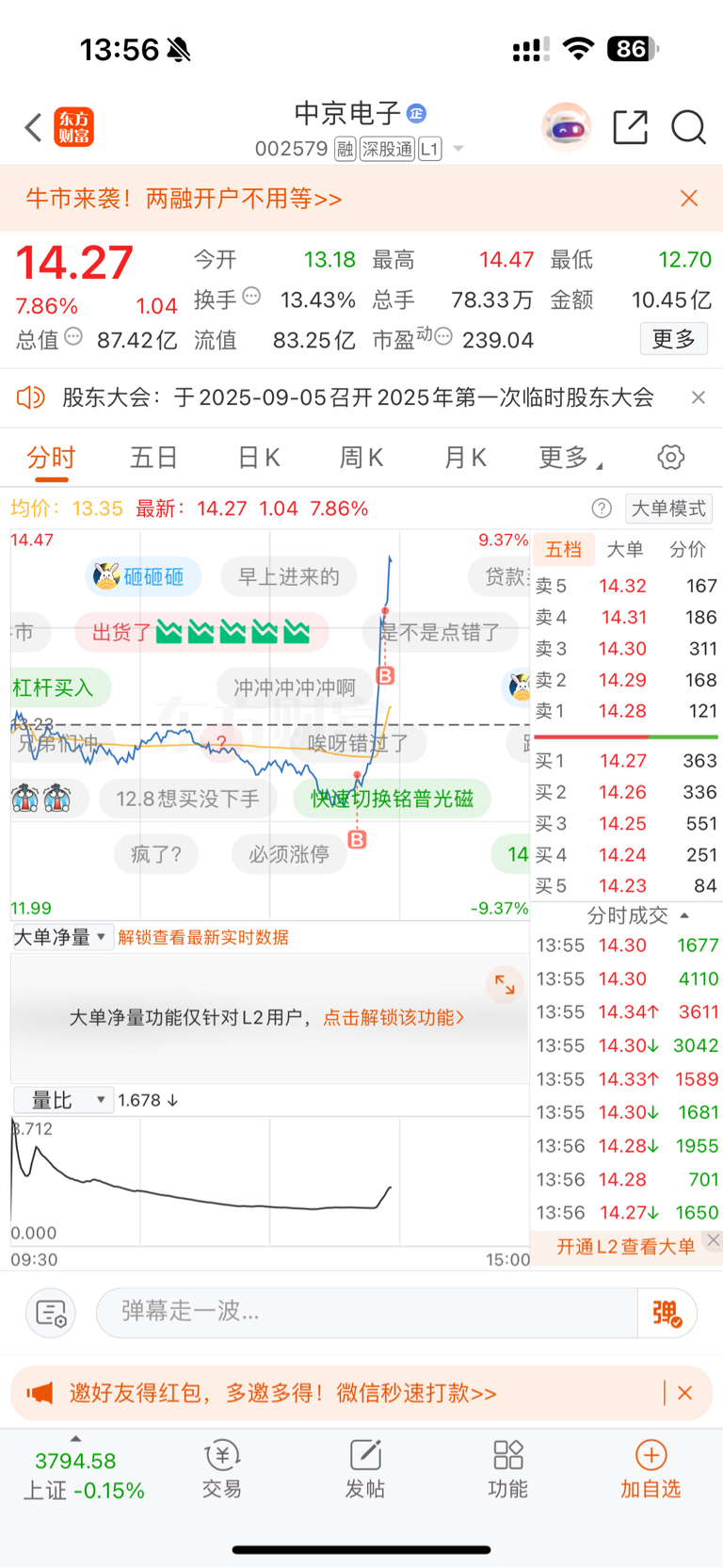The image size is (723, 1568).
Task: Switch to the 周K tab
Action: coord(361,459)
